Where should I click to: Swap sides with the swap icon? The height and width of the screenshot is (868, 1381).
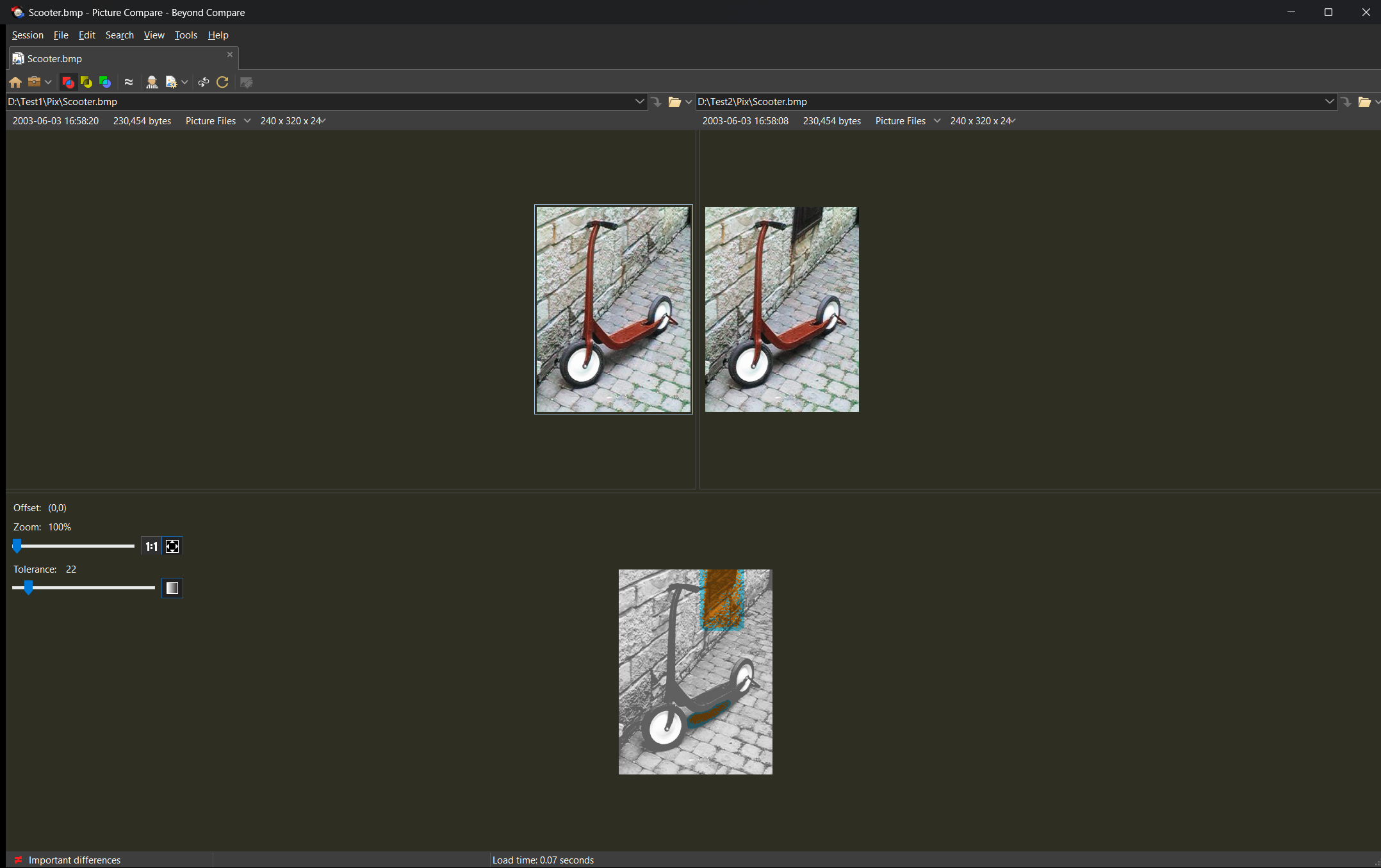coord(204,82)
